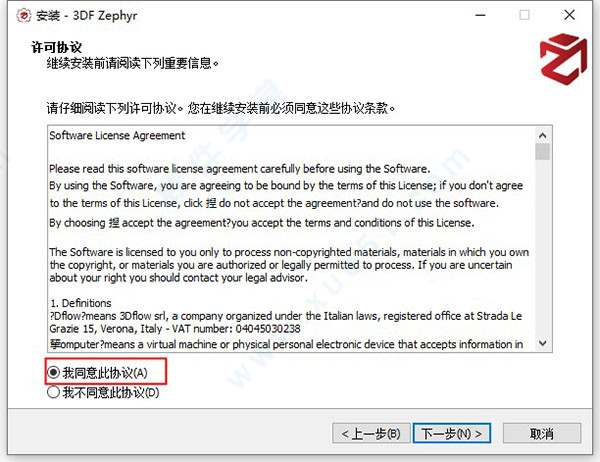This screenshot has width=600, height=462.
Task: Click the 安装 - 3DF Zephyr title bar text
Action: [x=87, y=16]
